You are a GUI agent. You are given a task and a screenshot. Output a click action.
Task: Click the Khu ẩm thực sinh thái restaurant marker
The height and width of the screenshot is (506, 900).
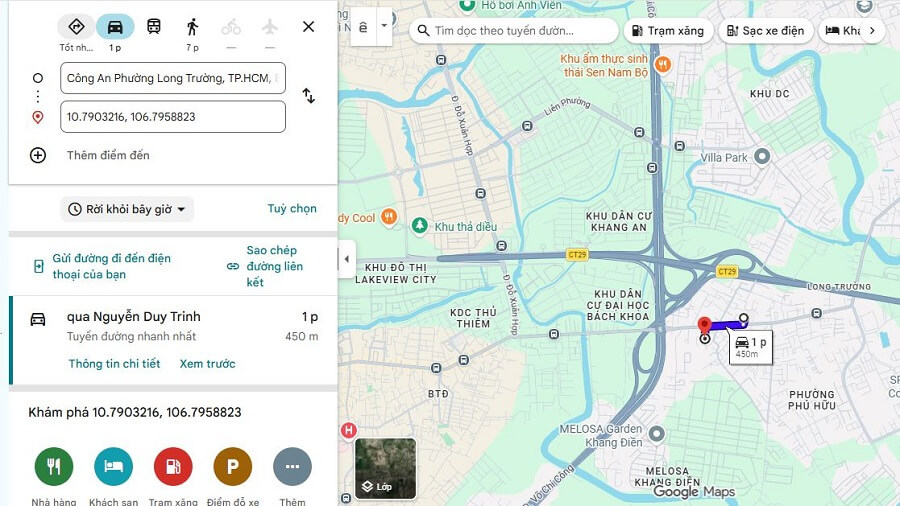[663, 64]
